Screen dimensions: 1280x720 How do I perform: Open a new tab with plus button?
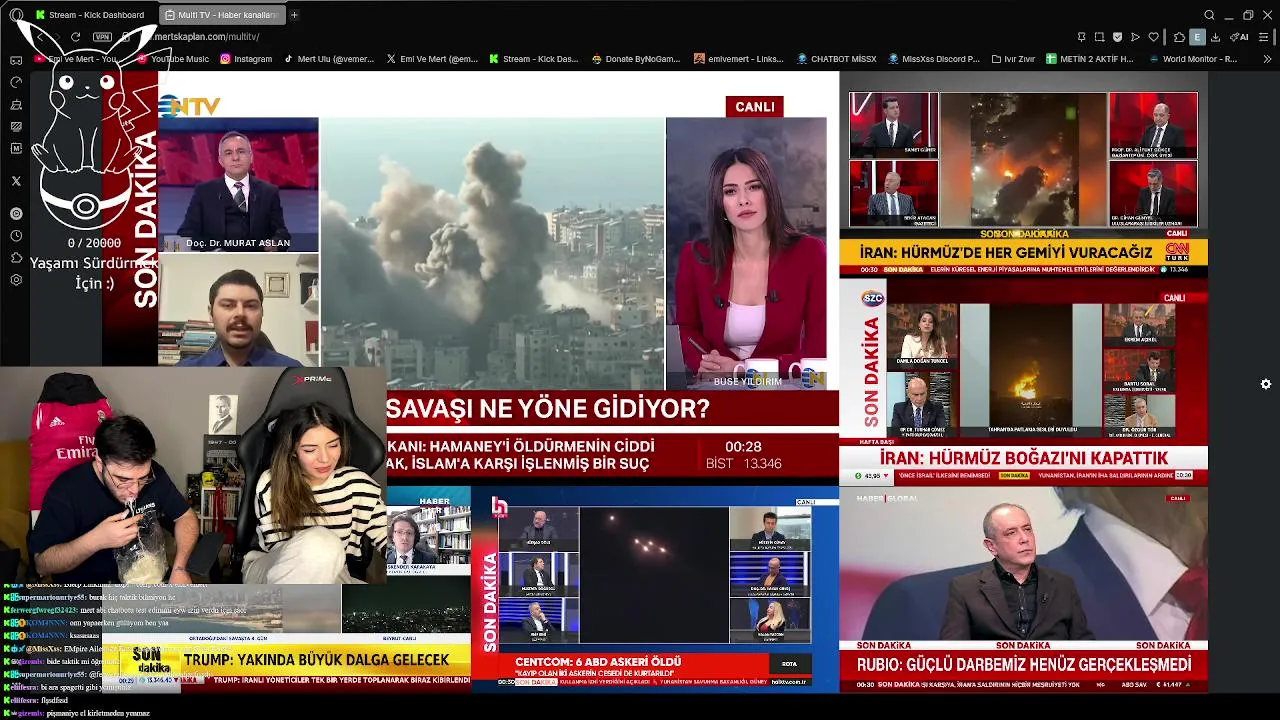(x=294, y=15)
